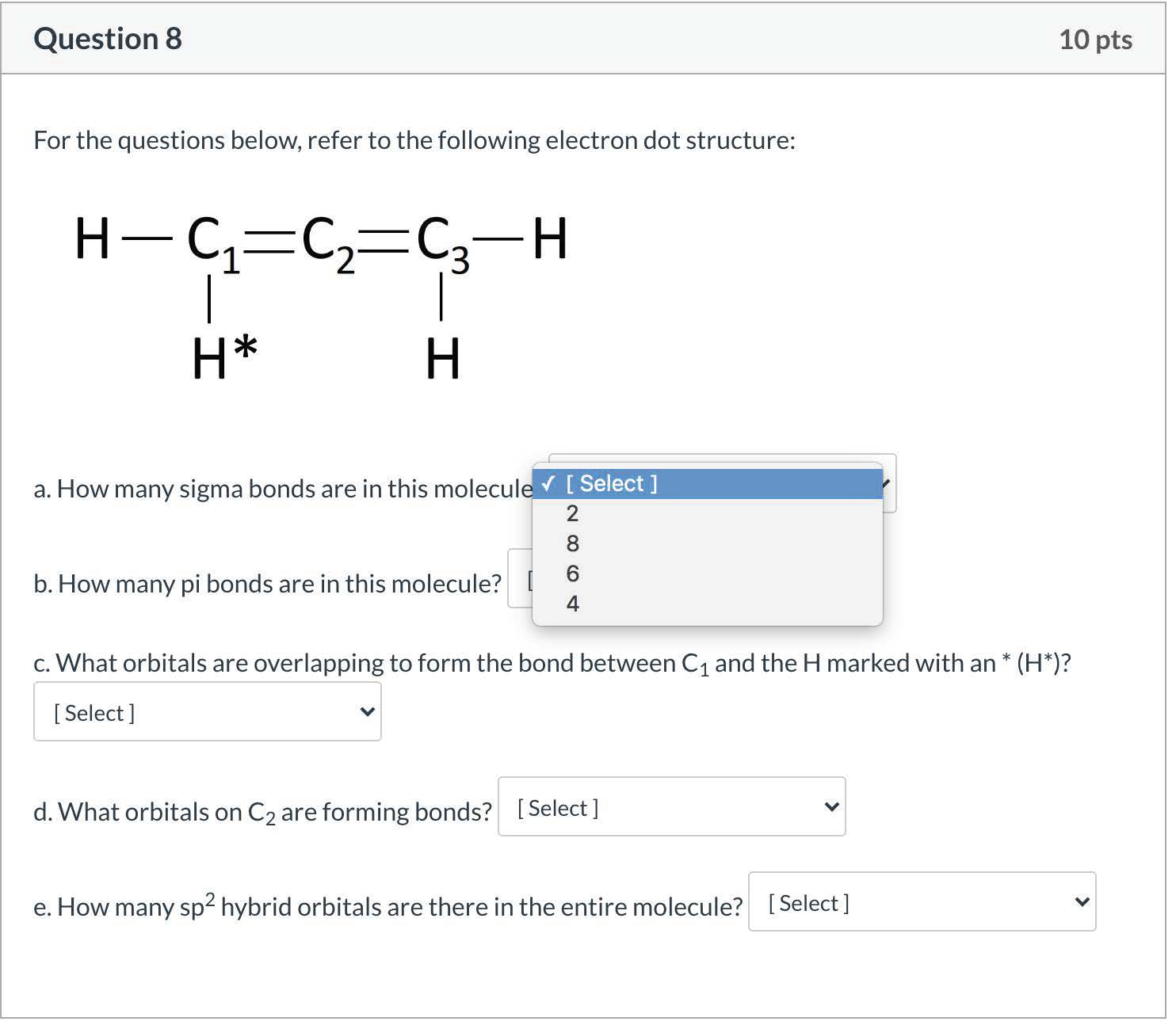Click the Question 8 heading

point(108,39)
